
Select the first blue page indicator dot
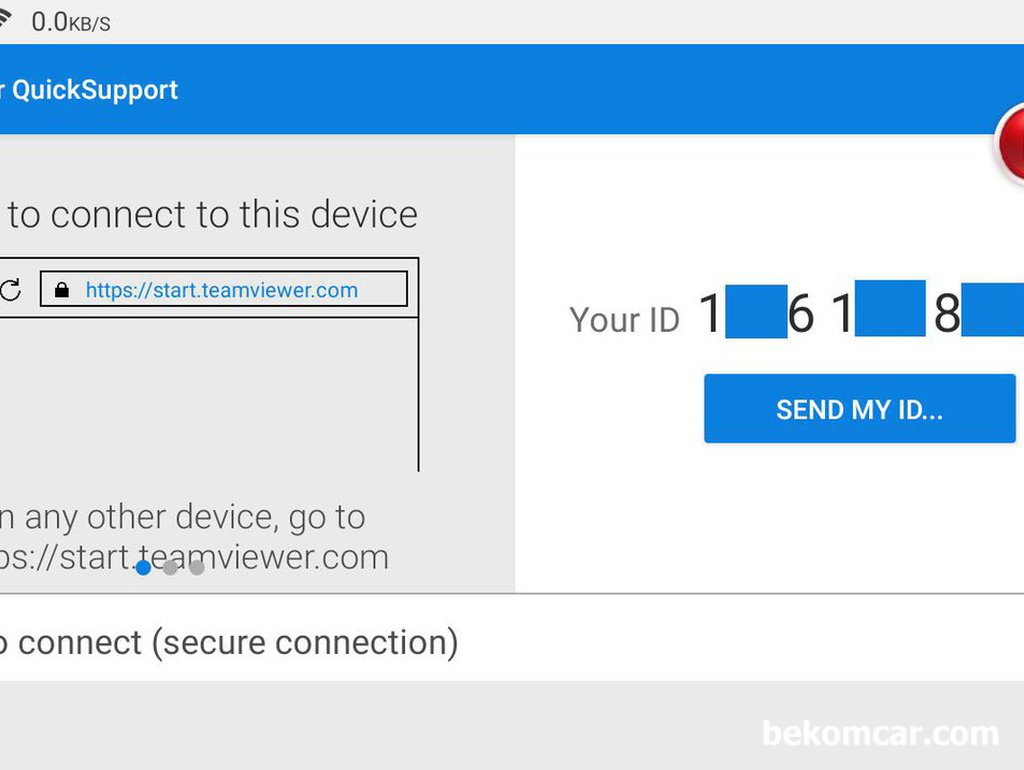point(144,568)
